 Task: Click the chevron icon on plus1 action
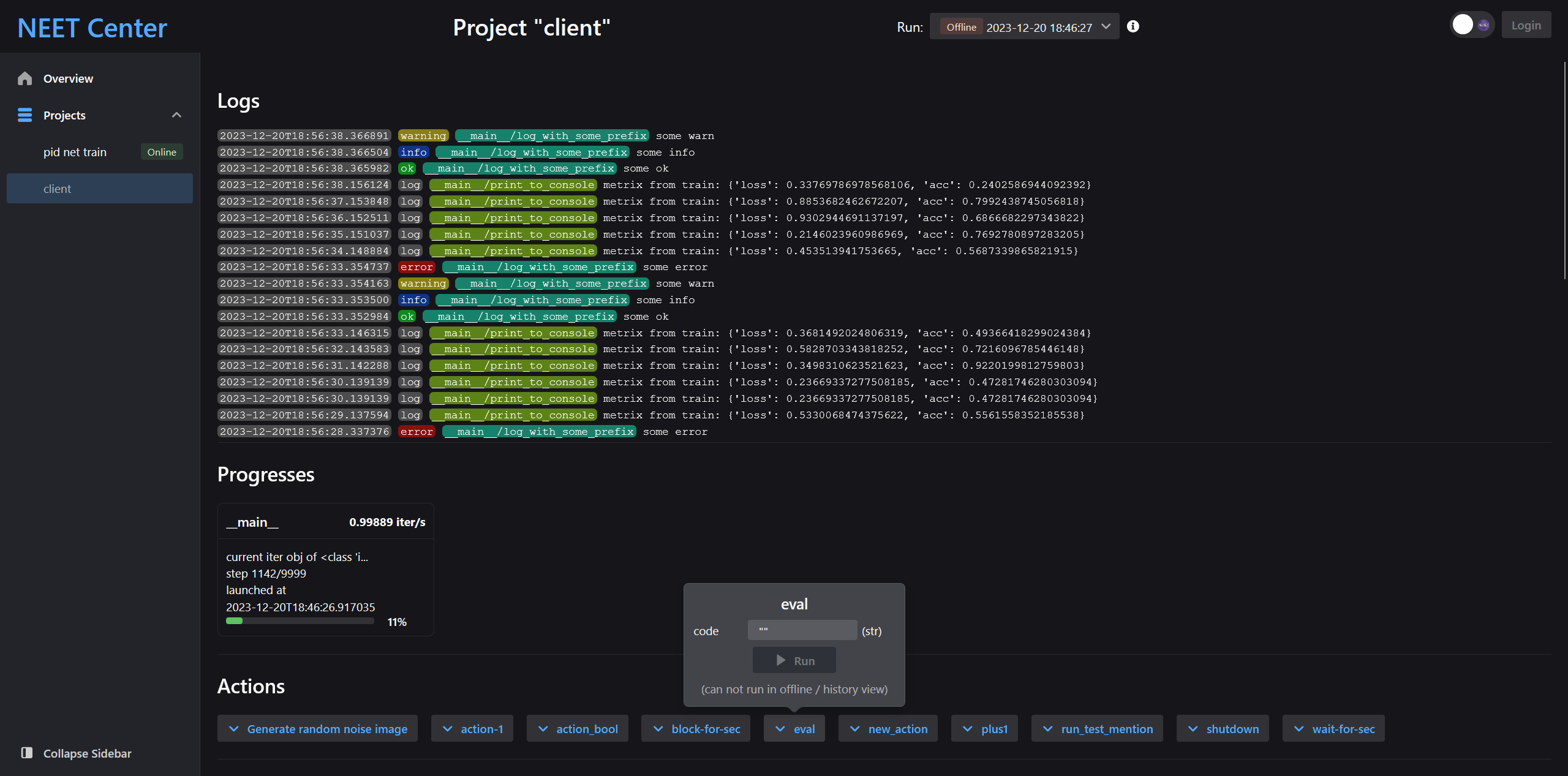tap(968, 729)
